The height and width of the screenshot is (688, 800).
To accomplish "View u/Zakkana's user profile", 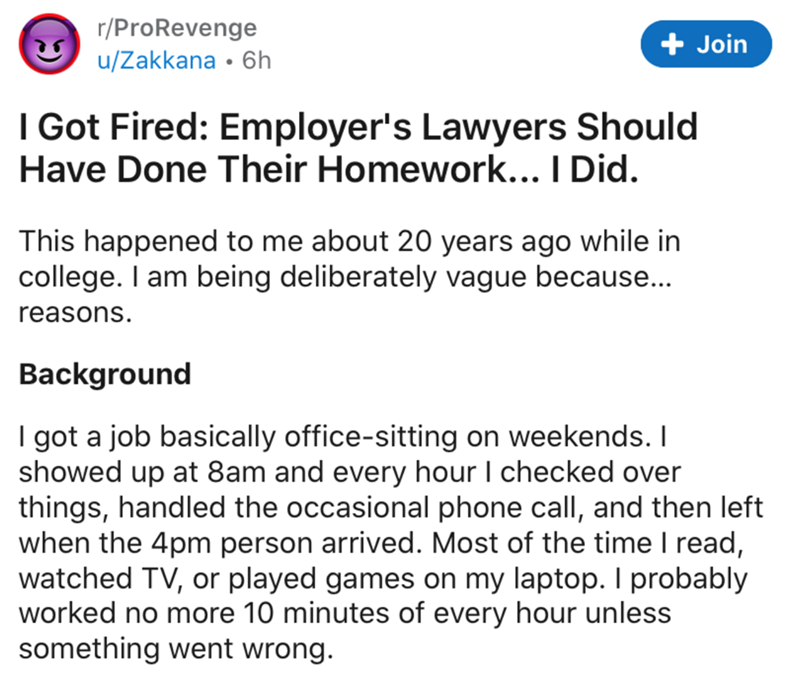I will tap(154, 60).
